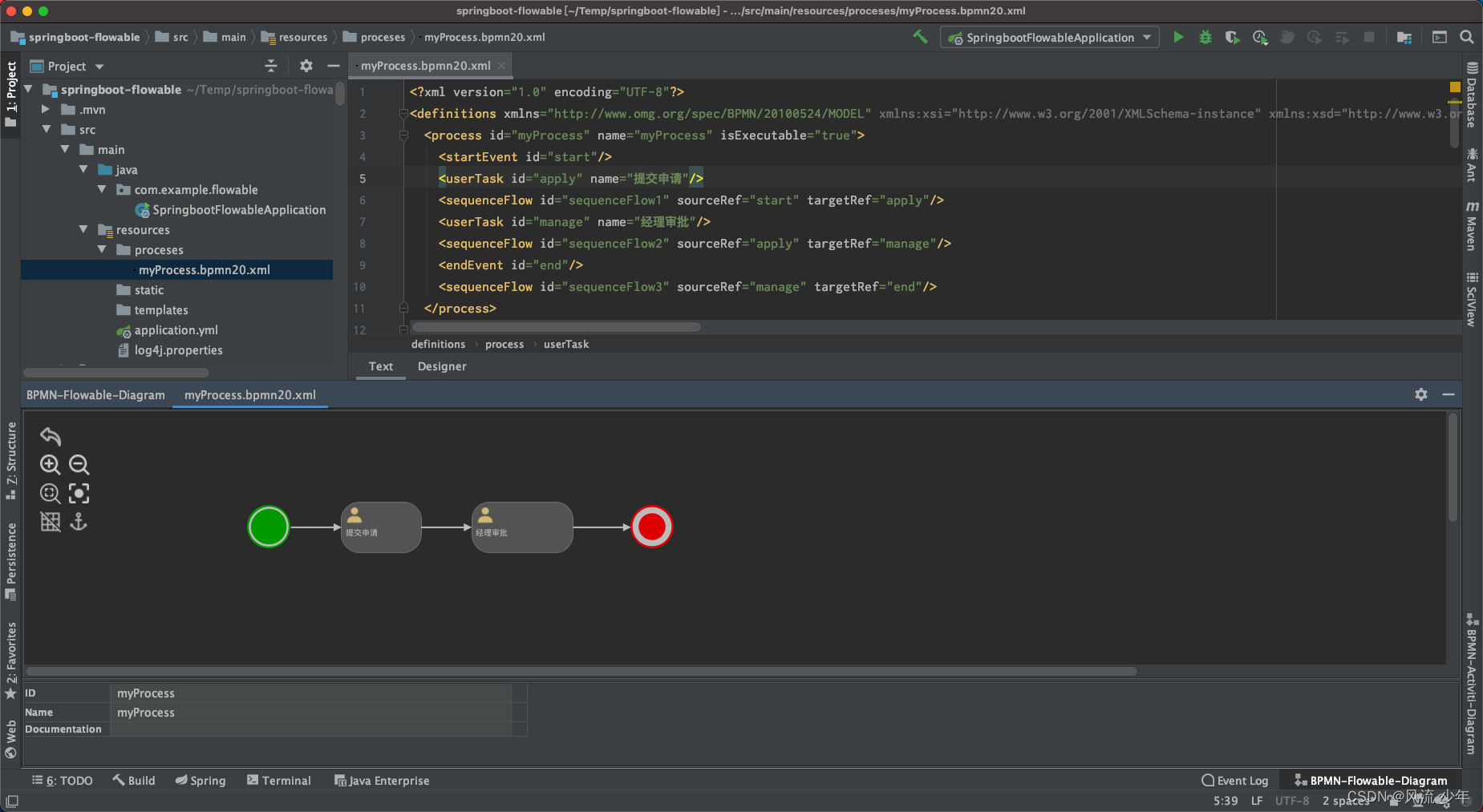This screenshot has width=1483, height=812.
Task: Open the Spring tool window
Action: tap(201, 781)
